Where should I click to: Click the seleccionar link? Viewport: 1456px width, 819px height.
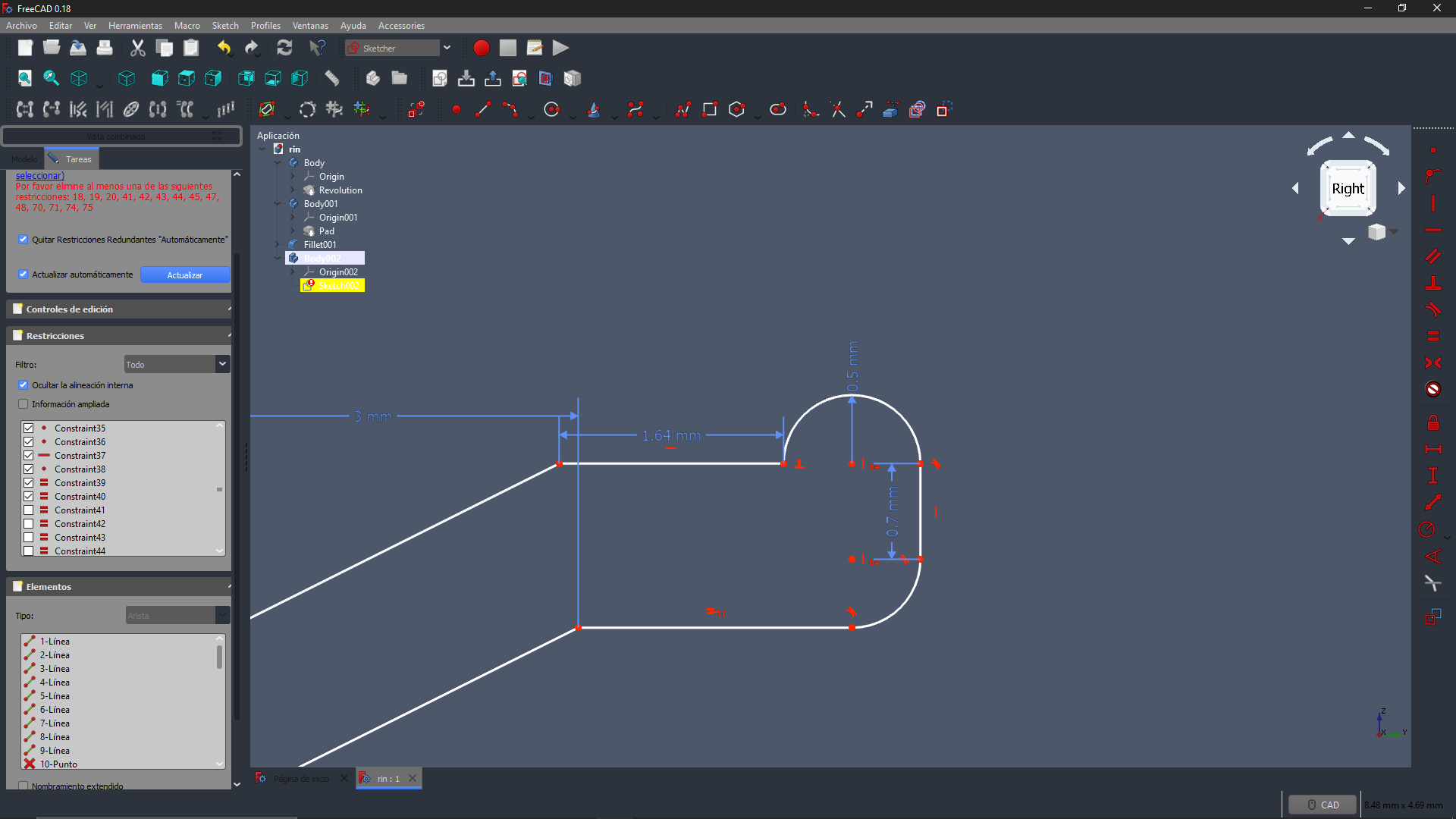point(40,176)
